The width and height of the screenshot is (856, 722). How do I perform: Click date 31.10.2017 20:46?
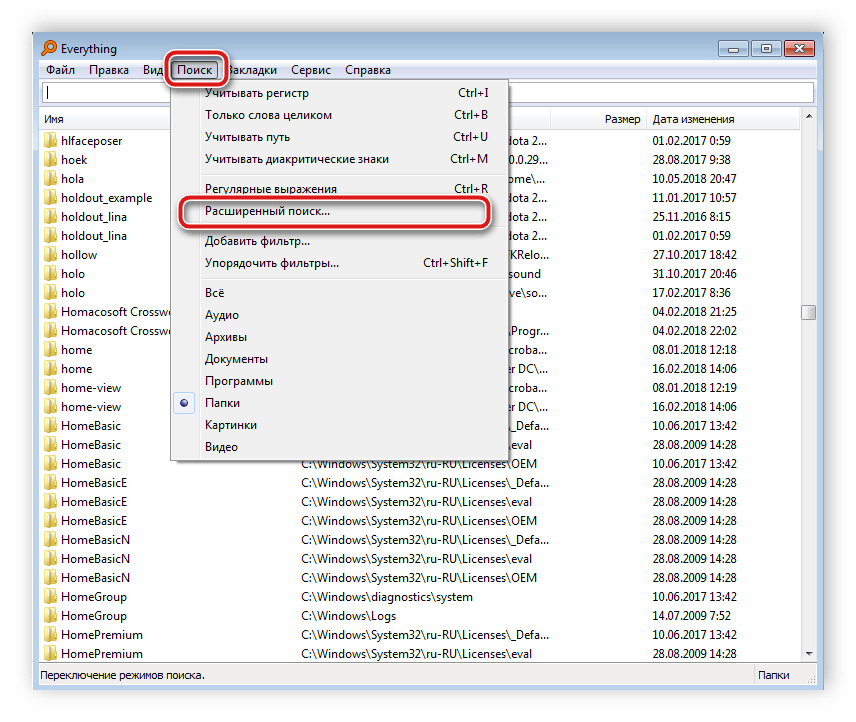[694, 274]
